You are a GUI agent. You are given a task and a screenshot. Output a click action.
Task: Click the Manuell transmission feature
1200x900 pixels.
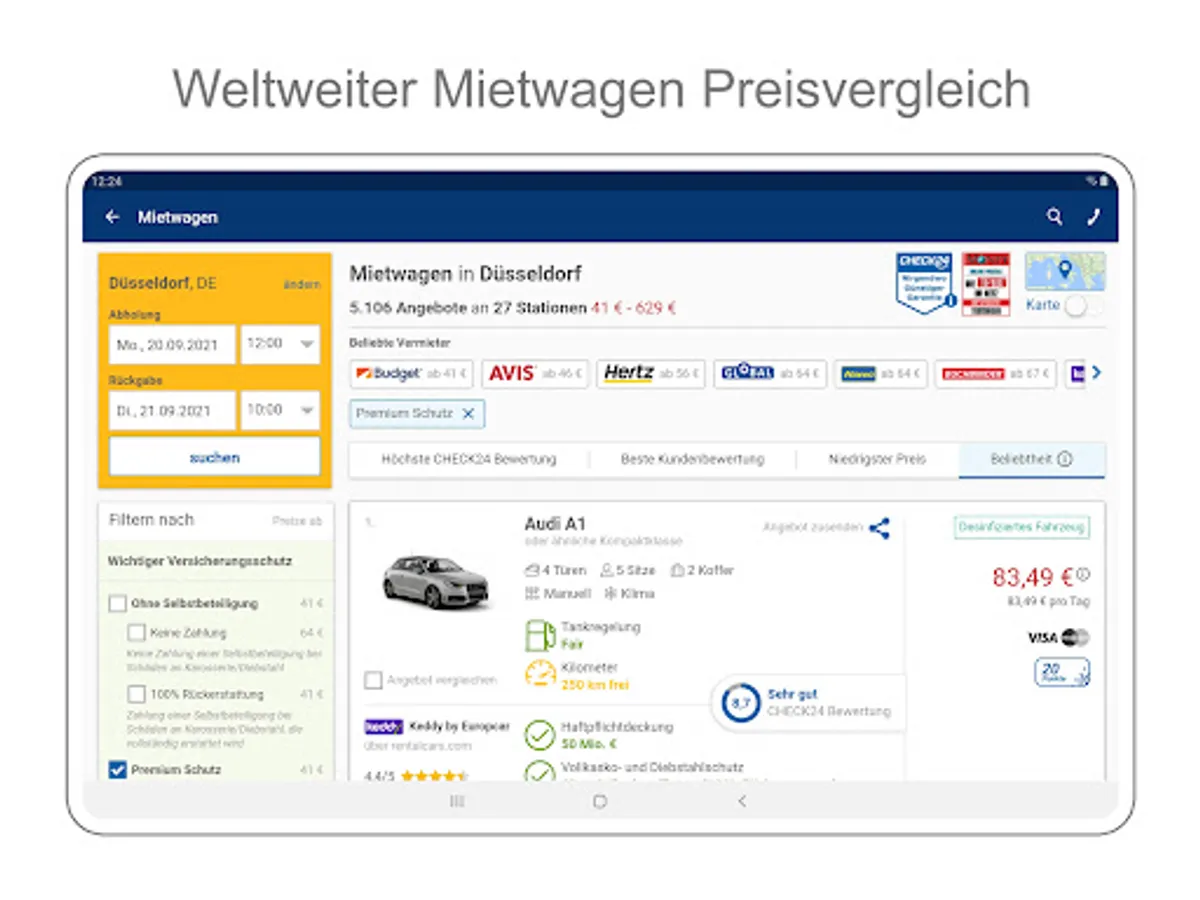(x=557, y=594)
